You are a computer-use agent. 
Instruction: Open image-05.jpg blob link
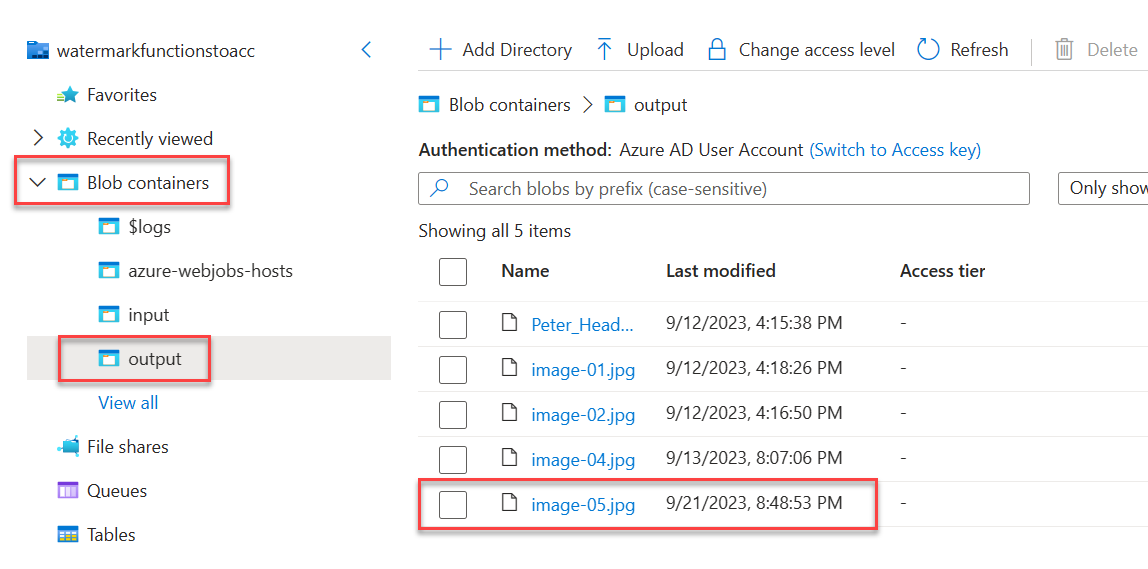click(583, 505)
